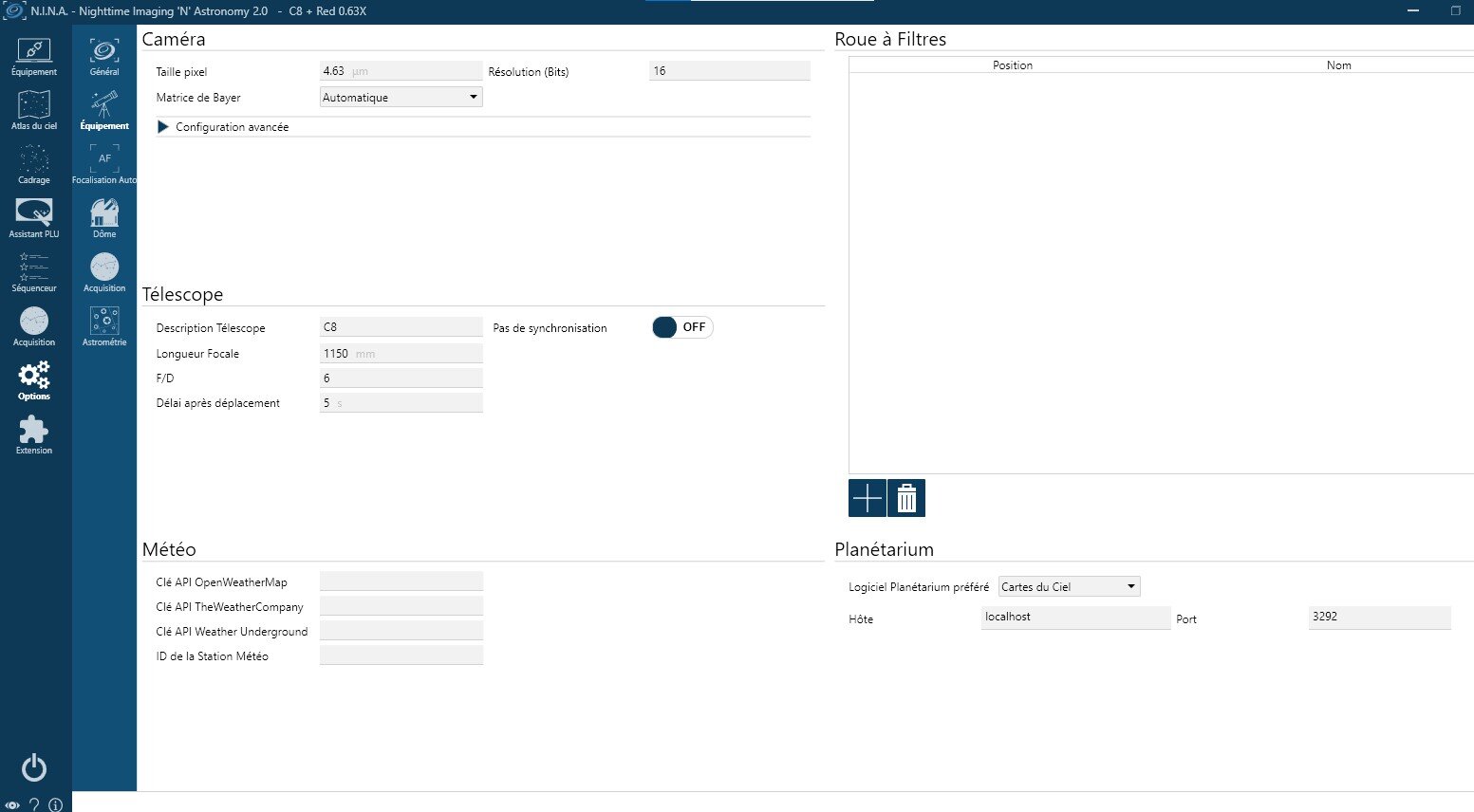Add a filter with the plus button
The image size is (1474, 812).
pyautogui.click(x=868, y=498)
